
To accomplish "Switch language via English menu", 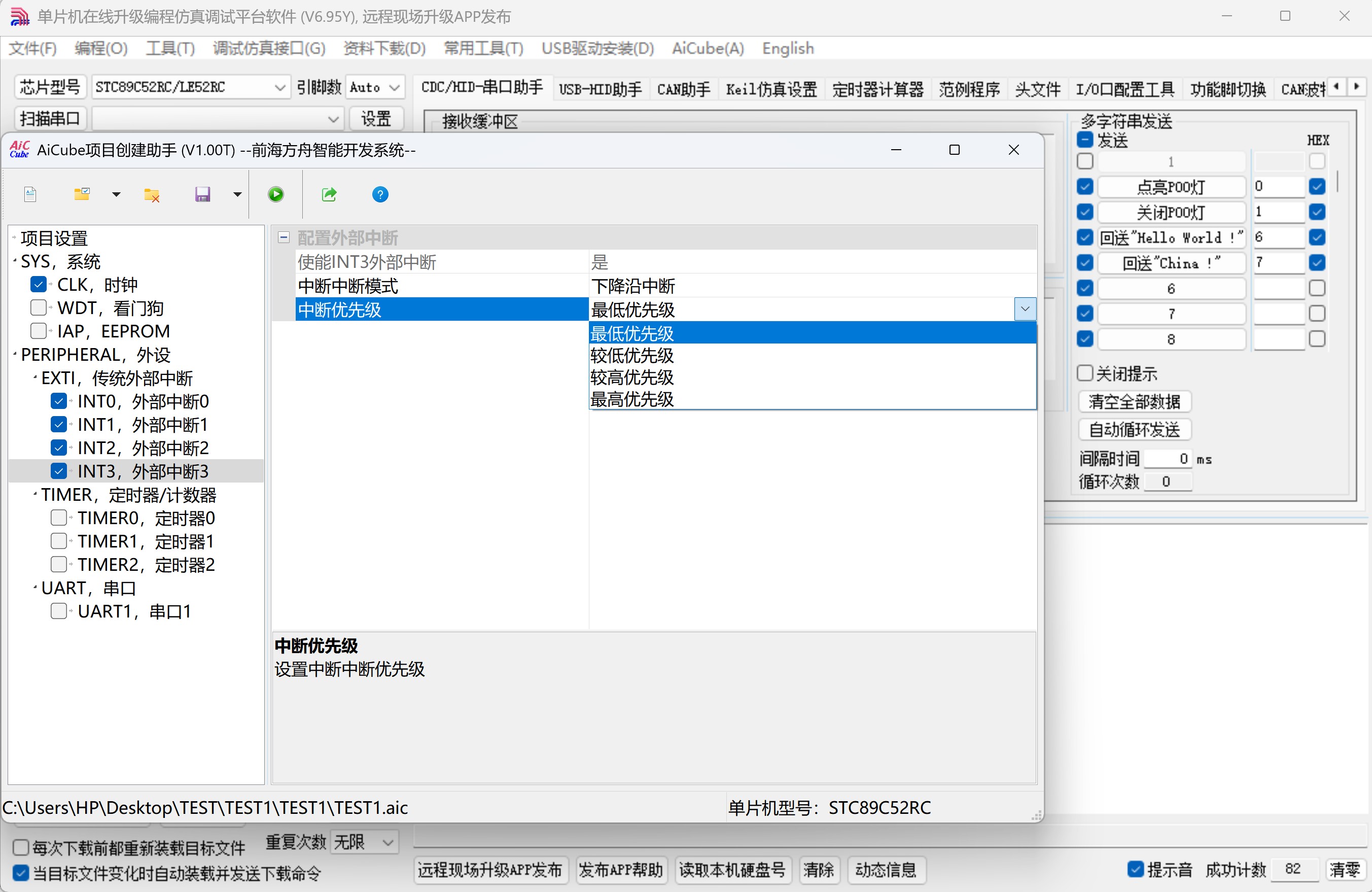I will (x=788, y=48).
